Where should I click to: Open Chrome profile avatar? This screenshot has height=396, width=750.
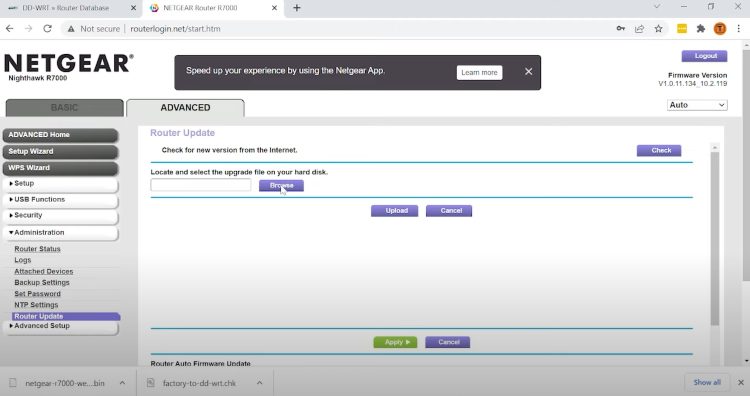pos(719,29)
